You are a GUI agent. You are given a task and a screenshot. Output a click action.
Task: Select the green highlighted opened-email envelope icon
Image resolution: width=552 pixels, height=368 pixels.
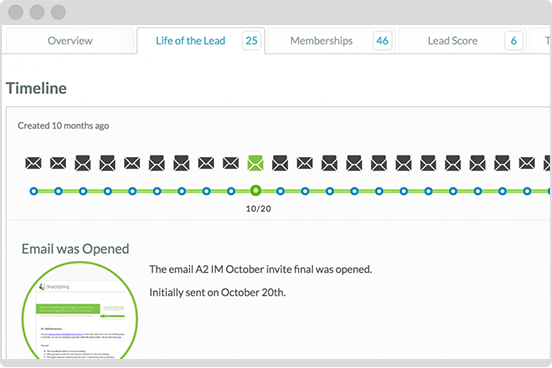pos(256,163)
